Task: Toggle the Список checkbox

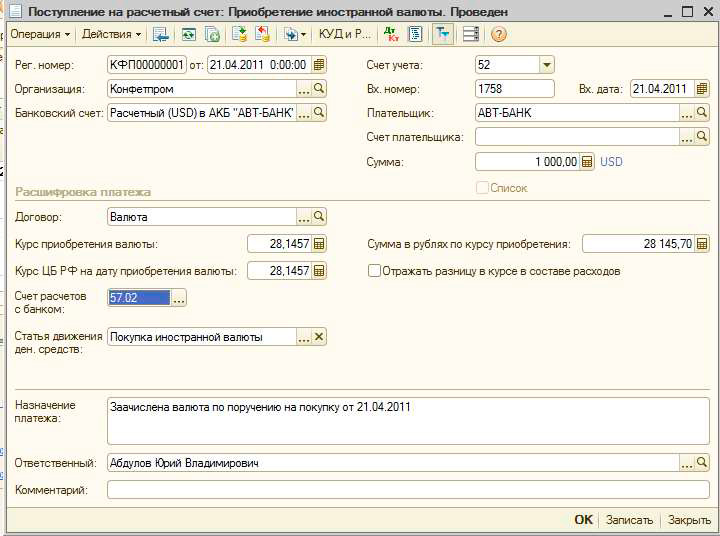Action: pyautogui.click(x=483, y=188)
